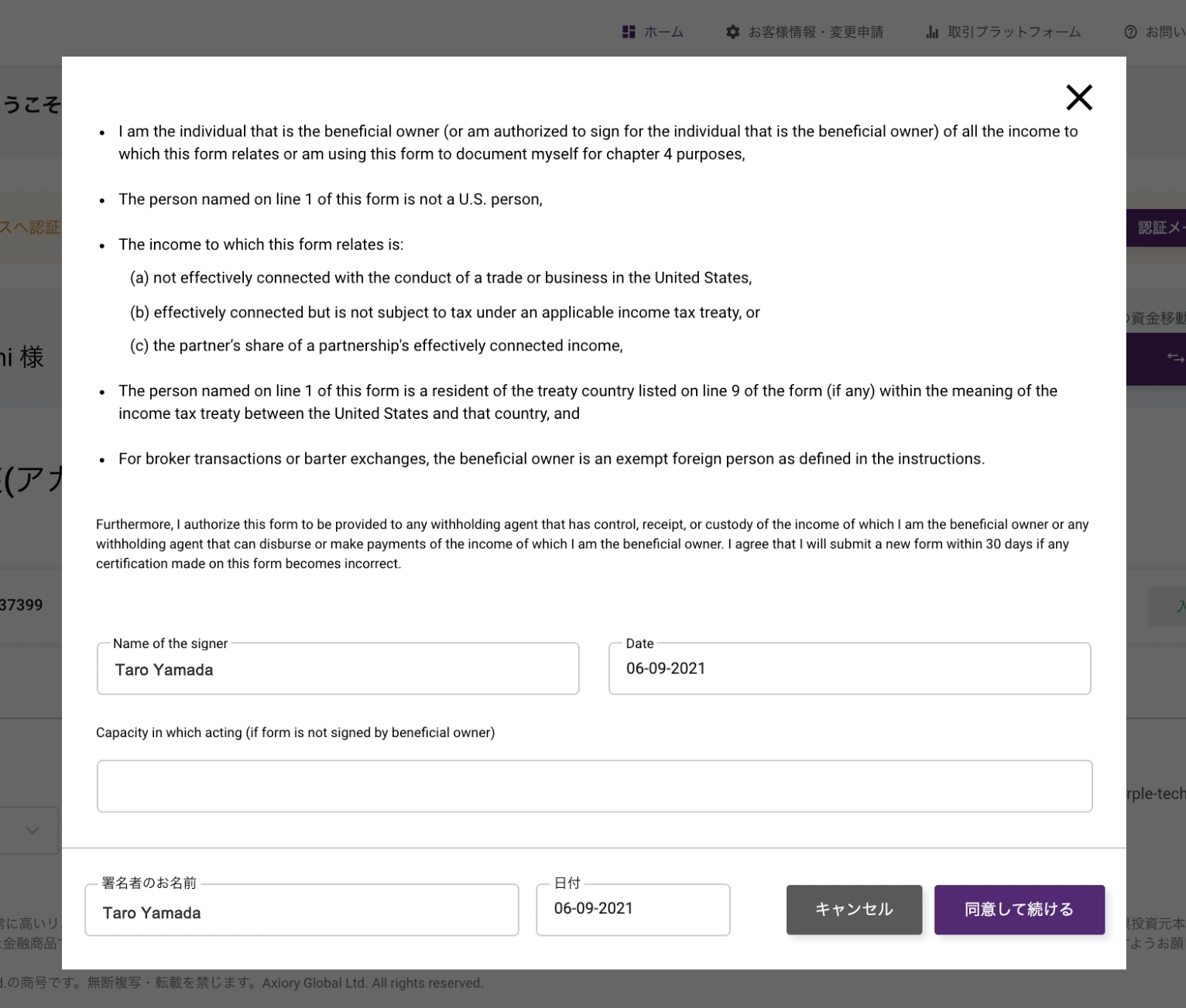This screenshot has height=1008, width=1186.
Task: Click 'resident of the treaty country' bullet text
Action: 588,402
